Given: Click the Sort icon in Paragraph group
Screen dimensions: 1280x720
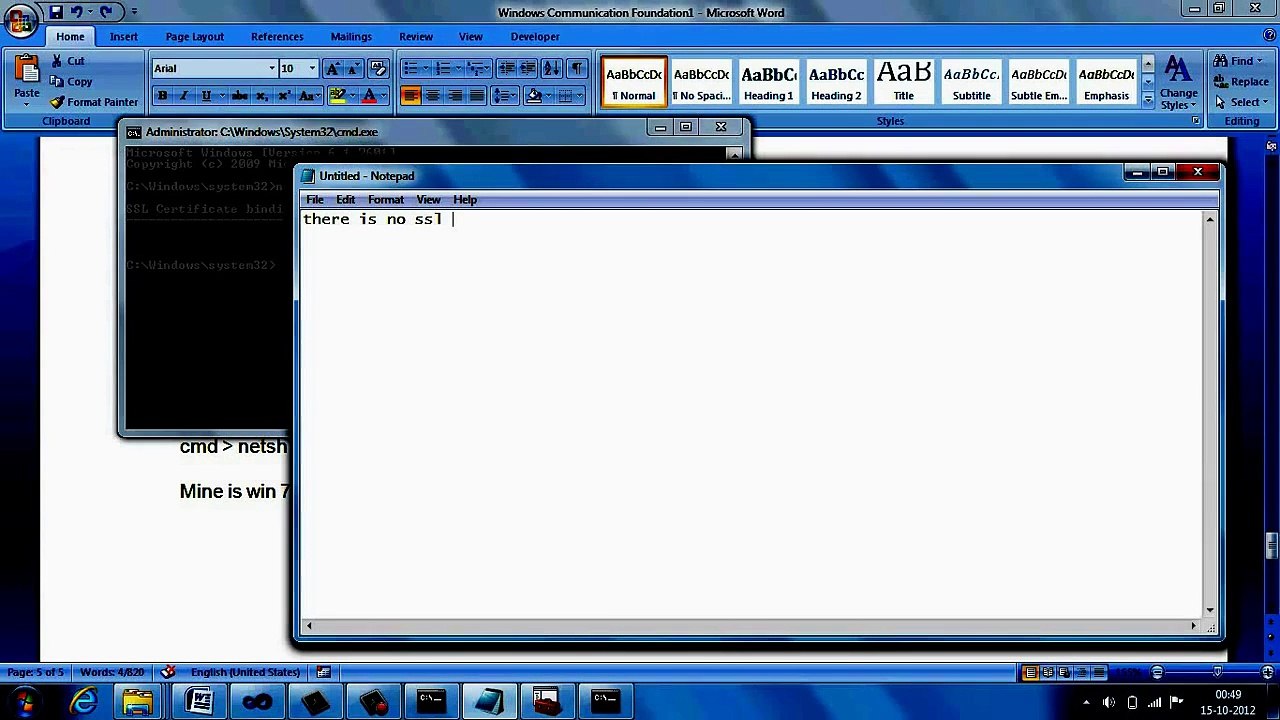Looking at the screenshot, I should (552, 68).
